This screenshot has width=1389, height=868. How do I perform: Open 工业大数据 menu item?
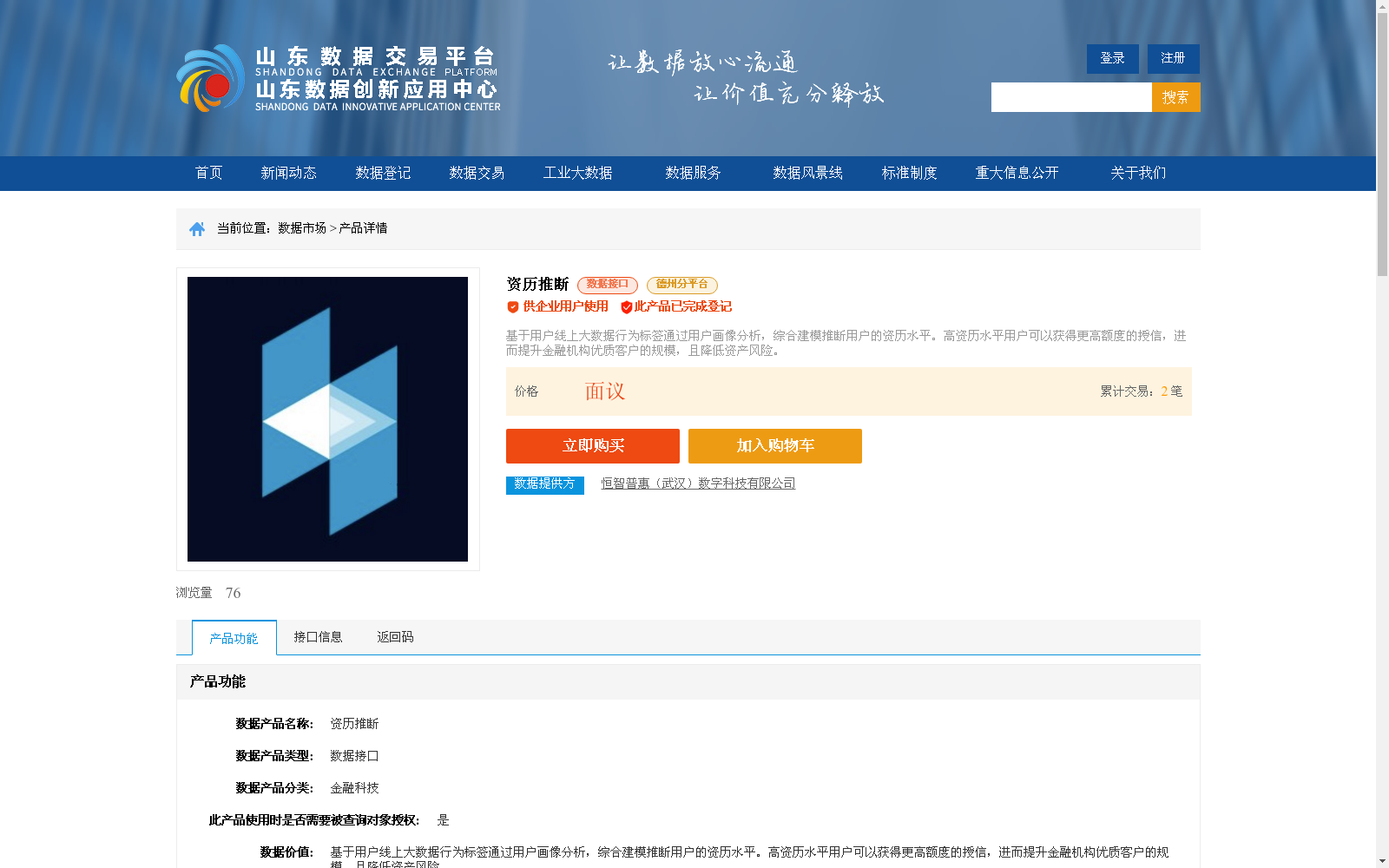click(x=578, y=173)
